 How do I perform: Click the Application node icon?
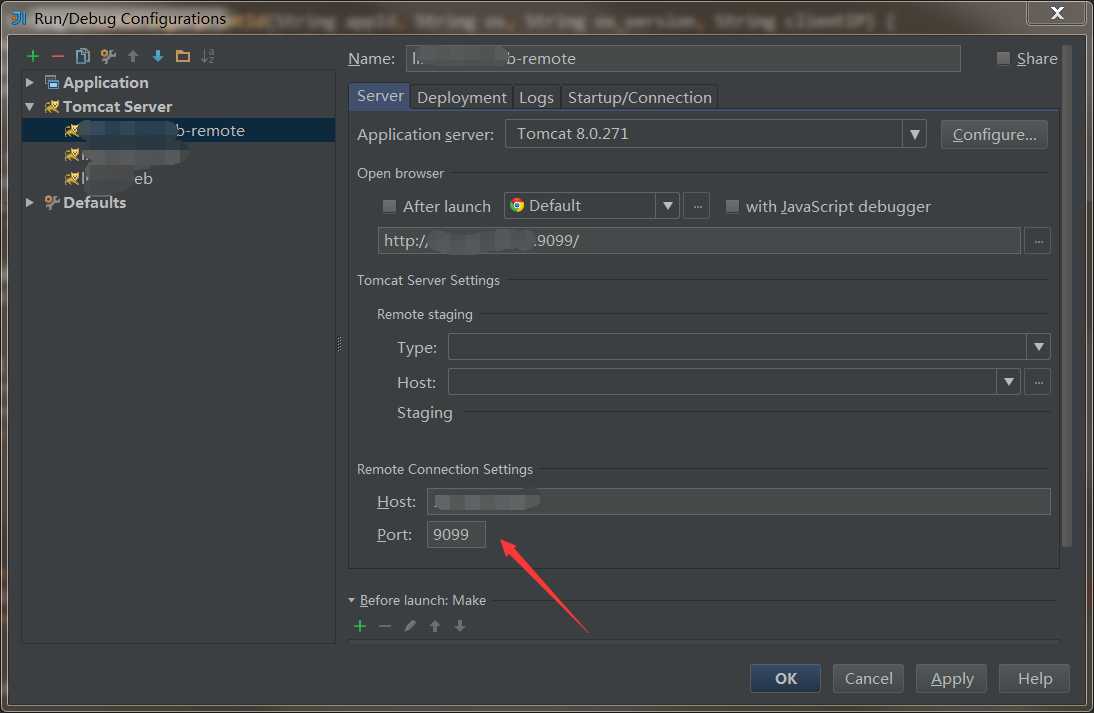[x=52, y=82]
